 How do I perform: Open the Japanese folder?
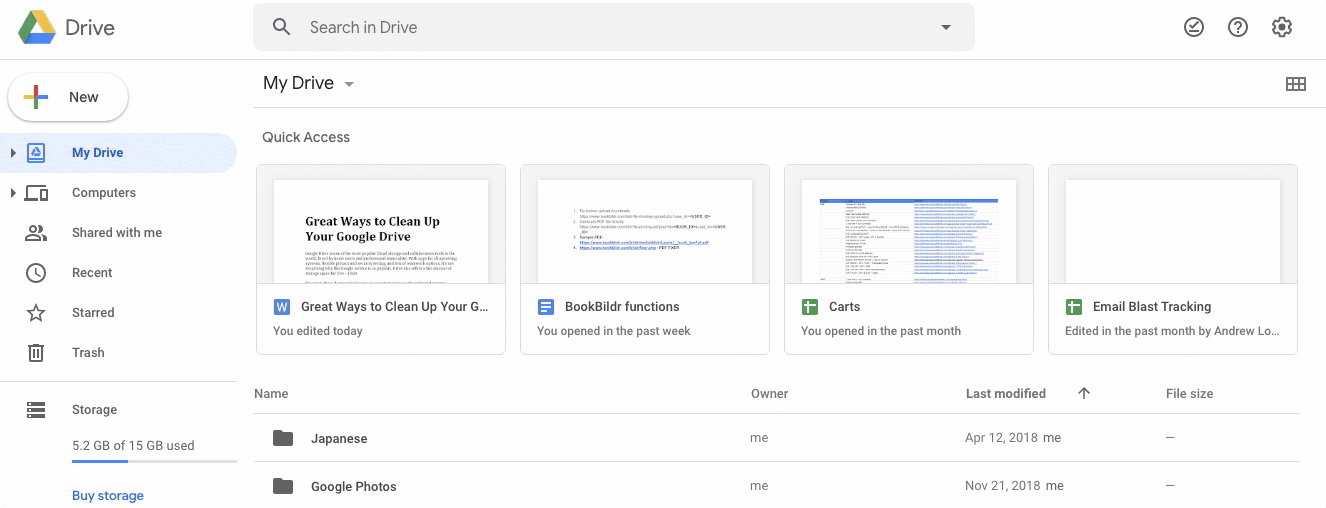[338, 438]
